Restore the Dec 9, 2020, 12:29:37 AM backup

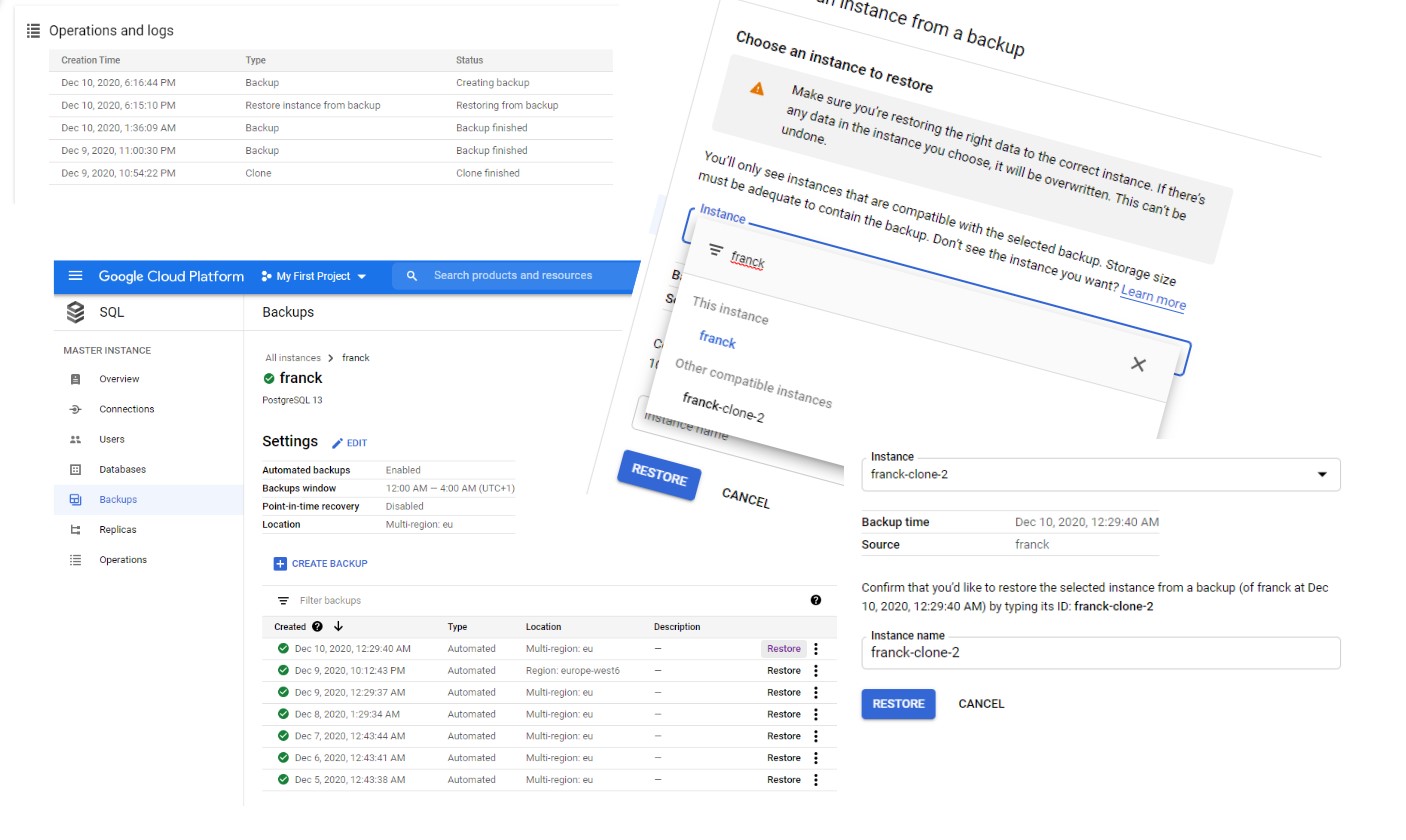(x=784, y=692)
